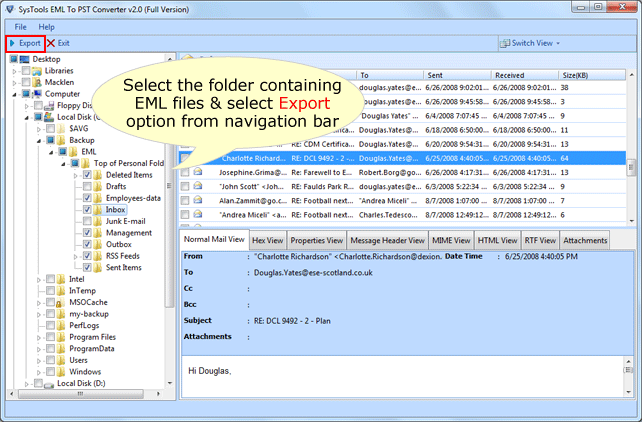Click the envelope icon for John Scott email

tap(198, 186)
